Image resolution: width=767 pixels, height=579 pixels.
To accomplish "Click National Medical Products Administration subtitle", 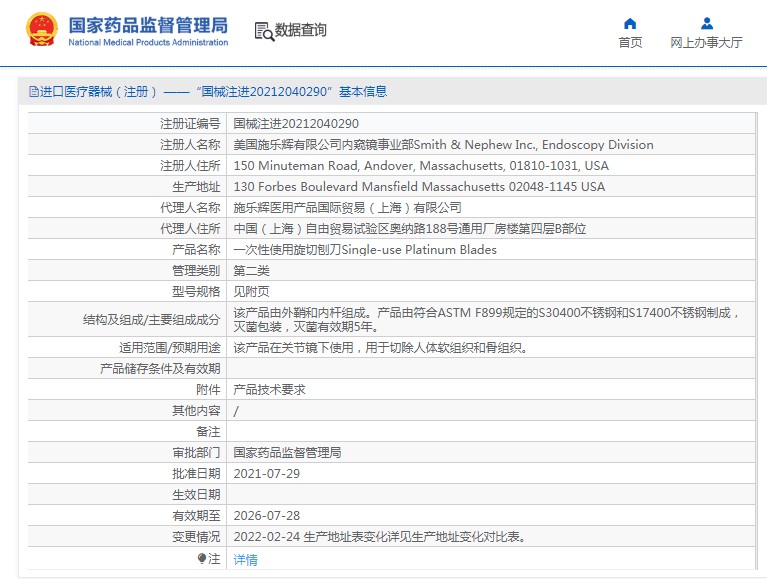I will coord(148,43).
